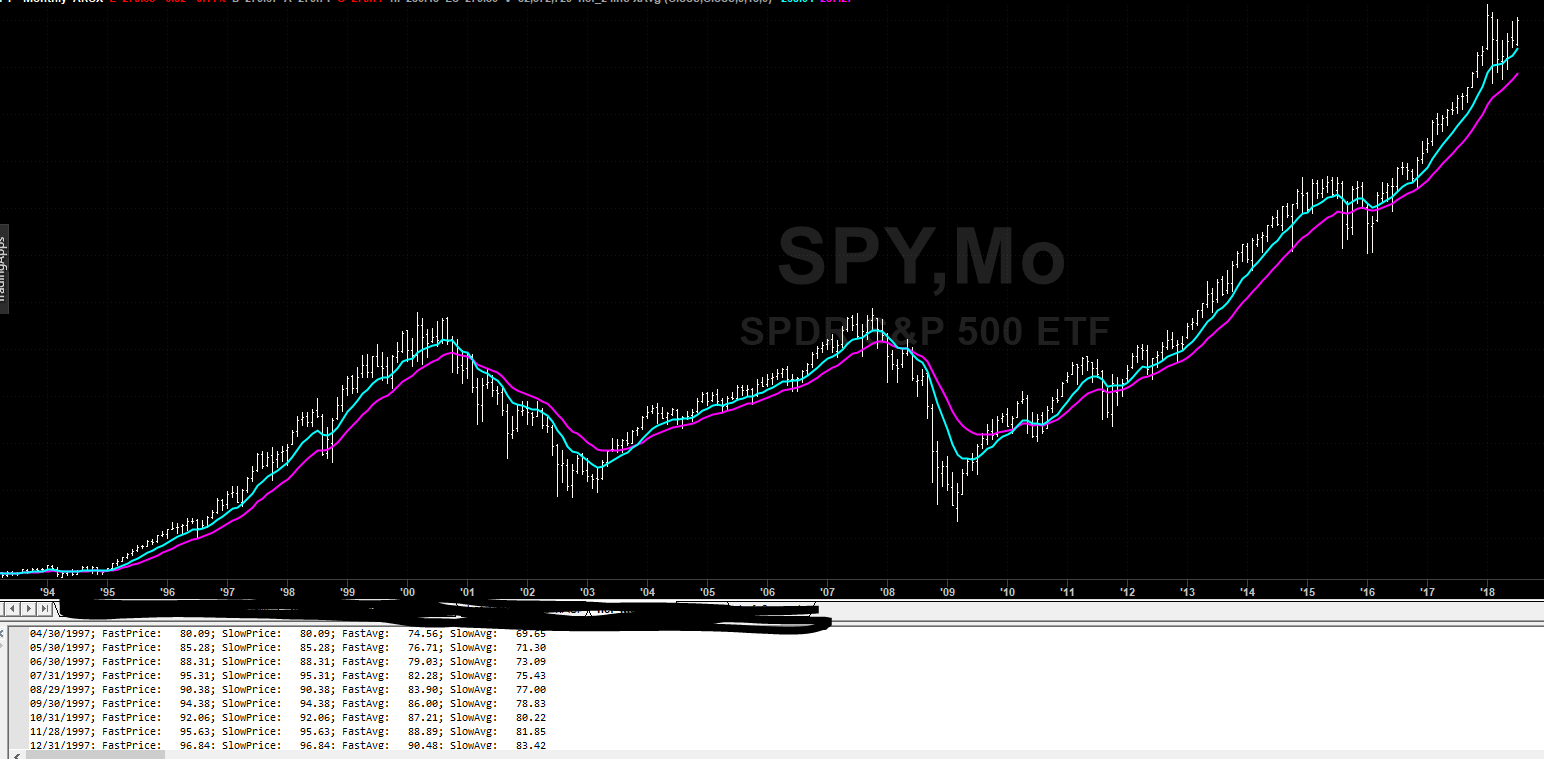Click the '01 year label on the time axis
Viewport: 1544px width, 759px height.
467,591
